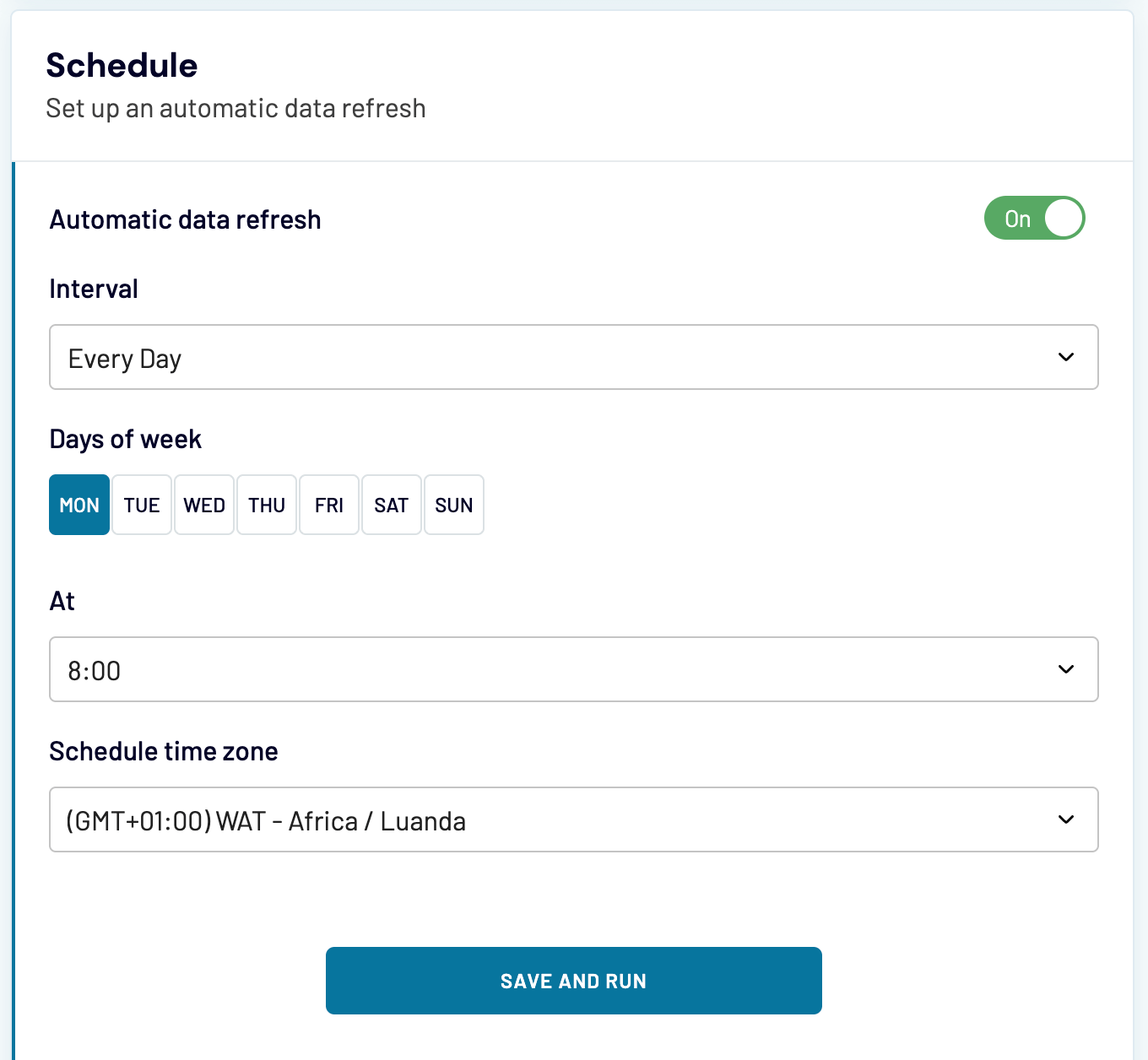Viewport: 1148px width, 1060px height.
Task: Click the time selector chevron icon
Action: pyautogui.click(x=1065, y=669)
